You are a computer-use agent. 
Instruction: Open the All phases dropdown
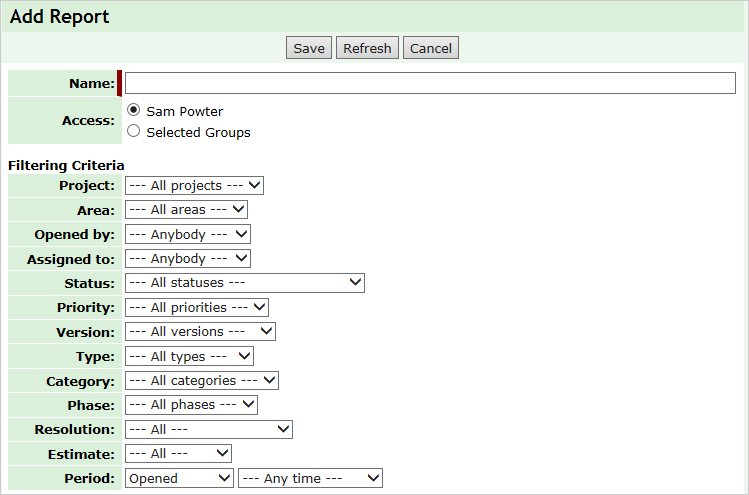pos(191,405)
